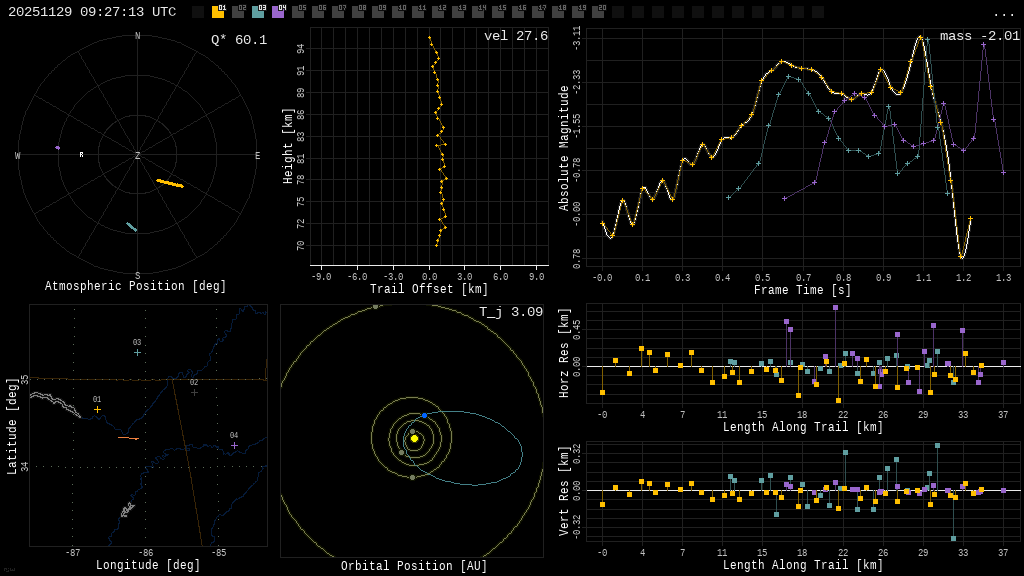Image resolution: width=1024 pixels, height=576 pixels.
Task: Open the three-dot menu at top right
Action: 1003,13
